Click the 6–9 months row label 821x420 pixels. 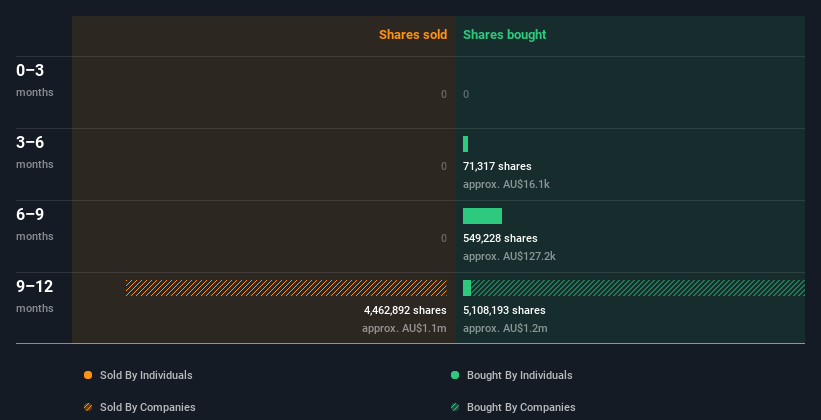point(35,224)
